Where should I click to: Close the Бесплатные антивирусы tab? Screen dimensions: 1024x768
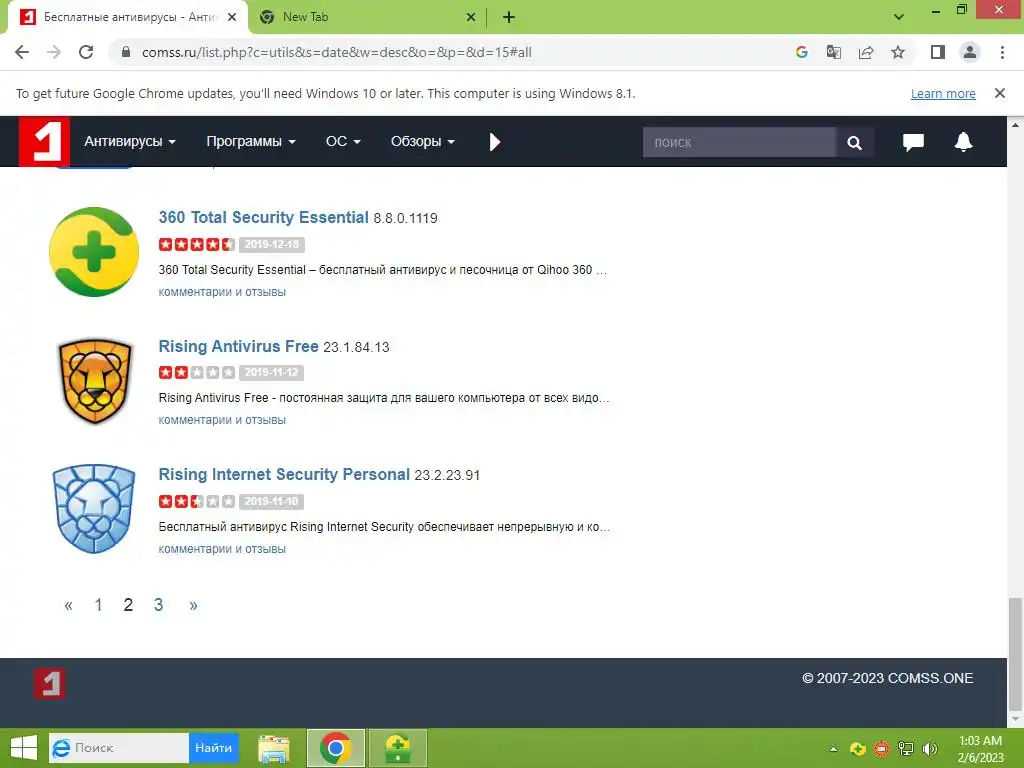click(232, 17)
